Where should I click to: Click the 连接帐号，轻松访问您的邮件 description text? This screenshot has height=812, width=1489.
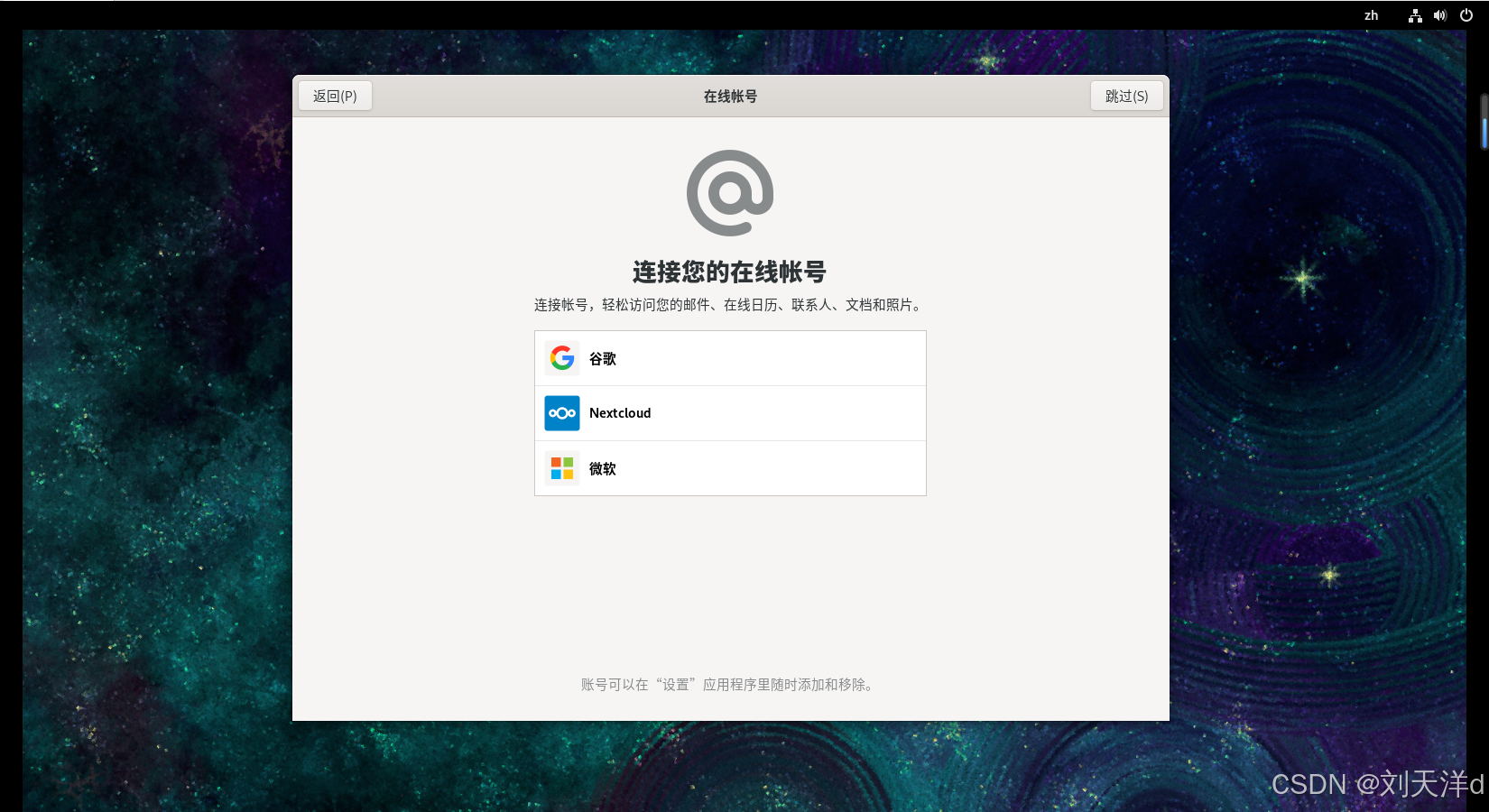click(730, 305)
